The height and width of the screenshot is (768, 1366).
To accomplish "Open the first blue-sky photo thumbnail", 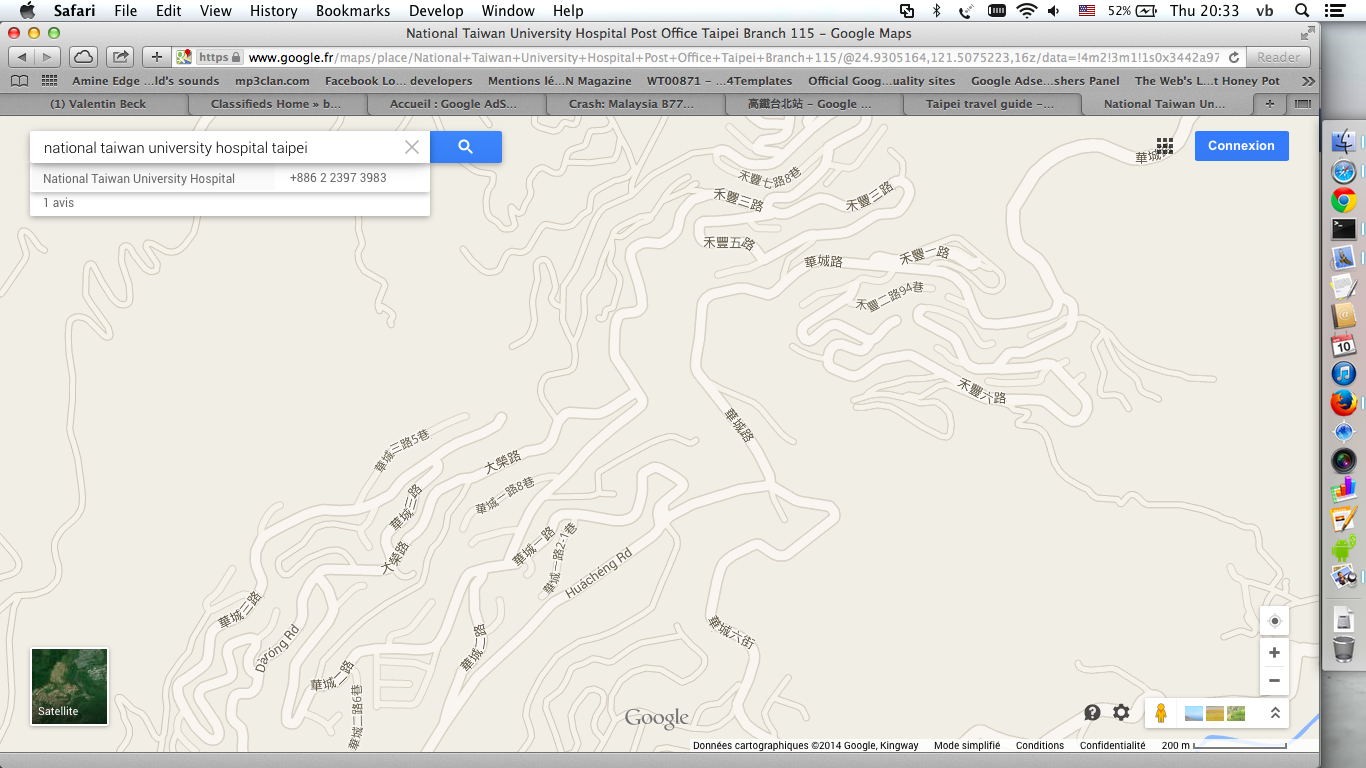I will [x=1193, y=713].
